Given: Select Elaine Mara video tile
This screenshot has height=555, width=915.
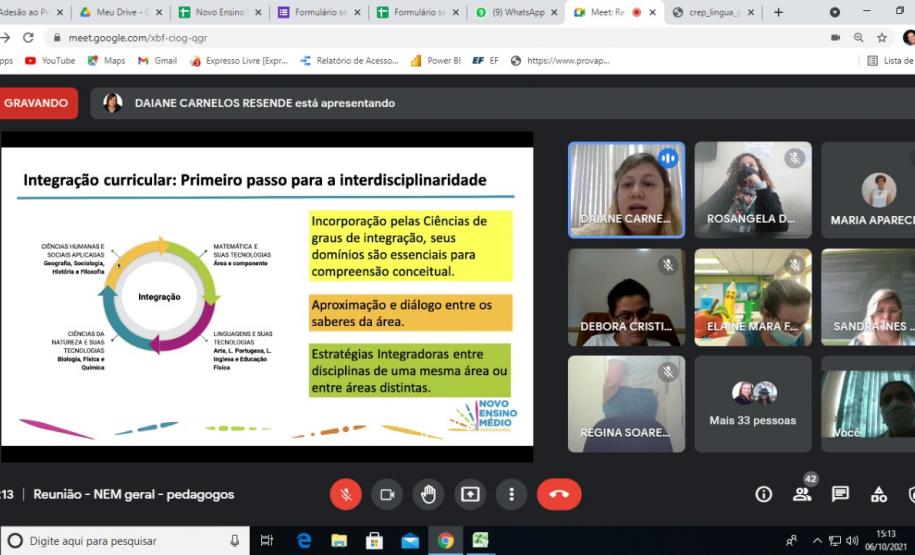Looking at the screenshot, I should [753, 297].
